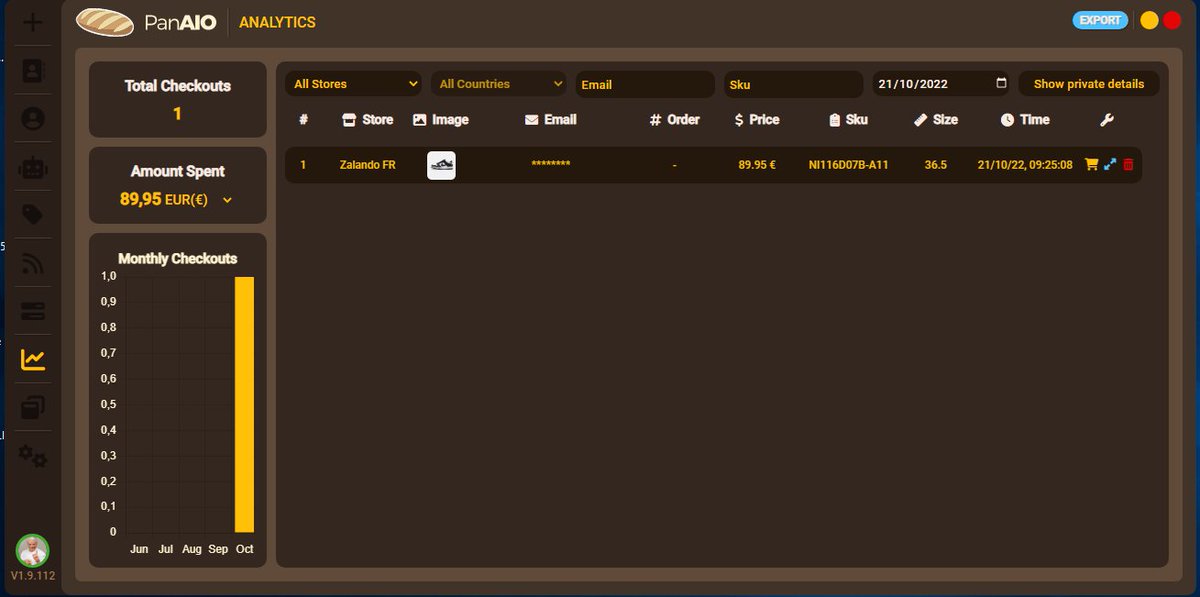1200x597 pixels.
Task: Click the Image column header
Action: pos(440,120)
